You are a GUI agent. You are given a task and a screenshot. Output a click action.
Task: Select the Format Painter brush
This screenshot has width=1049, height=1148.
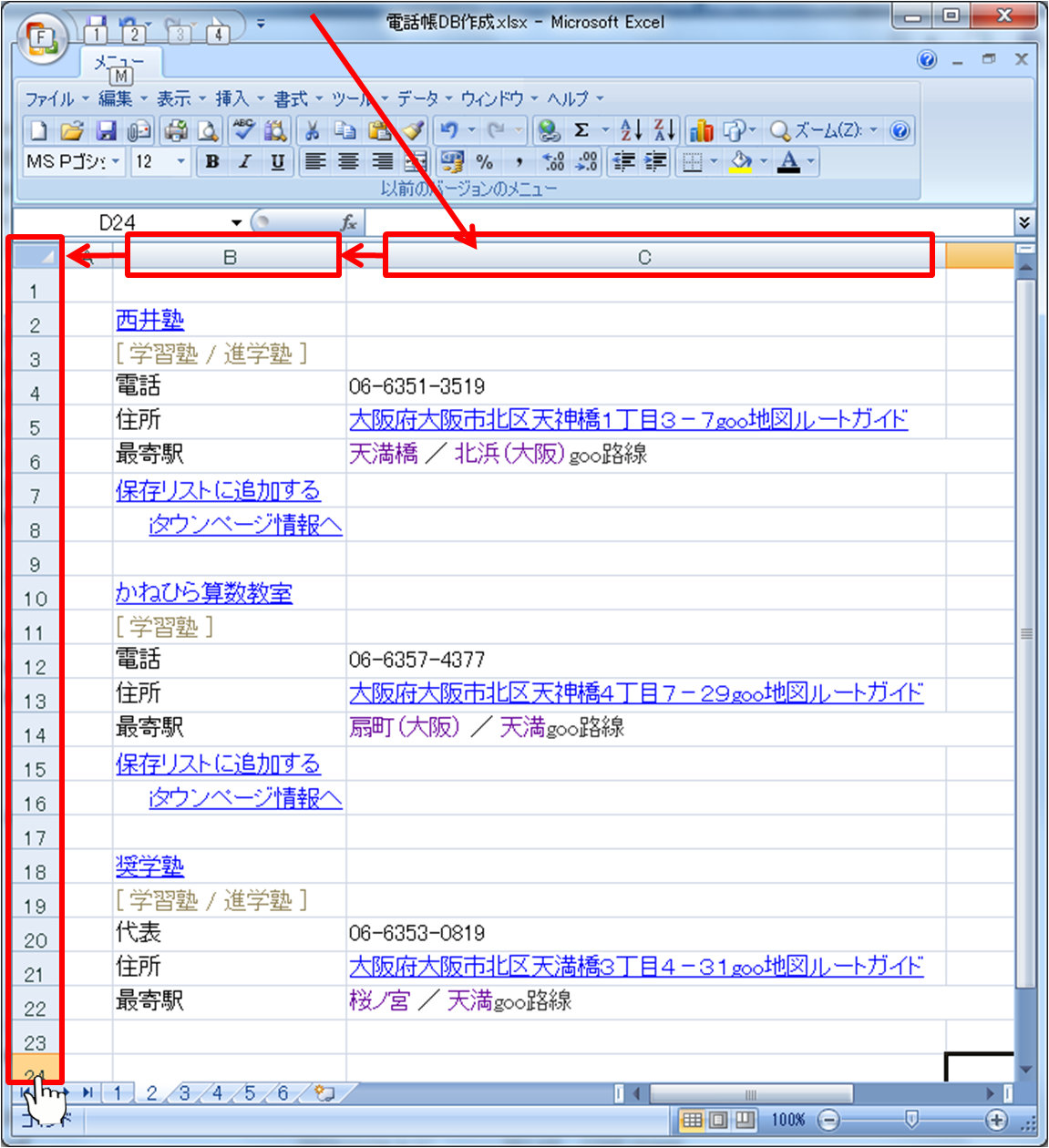415,131
